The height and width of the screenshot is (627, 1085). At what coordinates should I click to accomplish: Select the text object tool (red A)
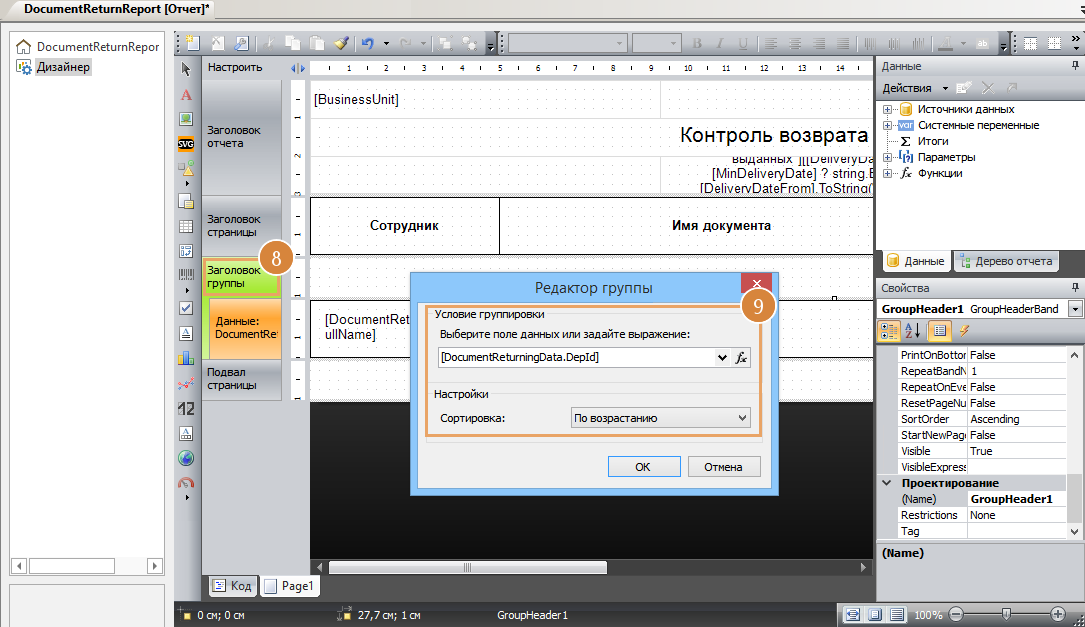click(x=186, y=95)
